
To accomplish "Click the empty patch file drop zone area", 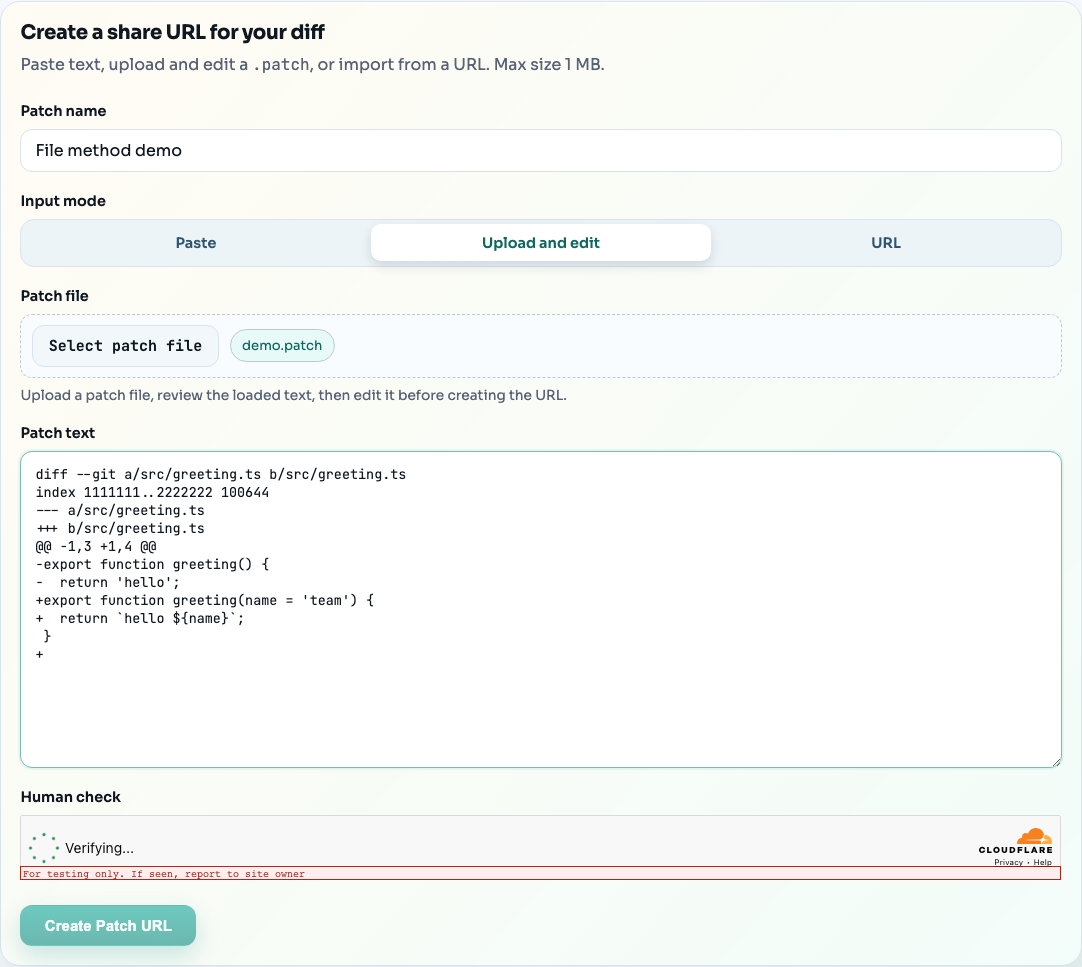I will [700, 346].
